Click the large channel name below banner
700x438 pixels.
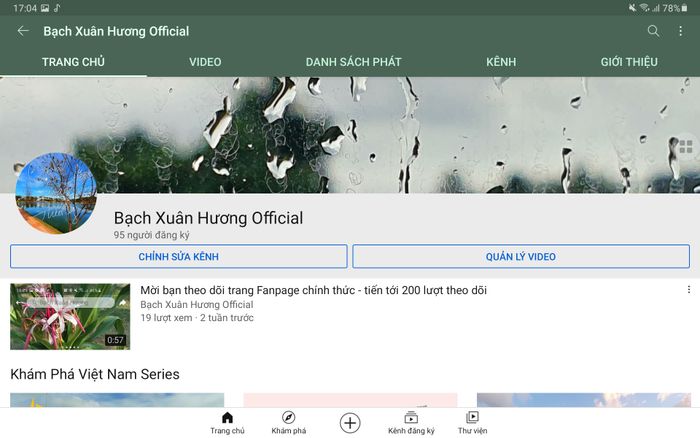pos(208,218)
